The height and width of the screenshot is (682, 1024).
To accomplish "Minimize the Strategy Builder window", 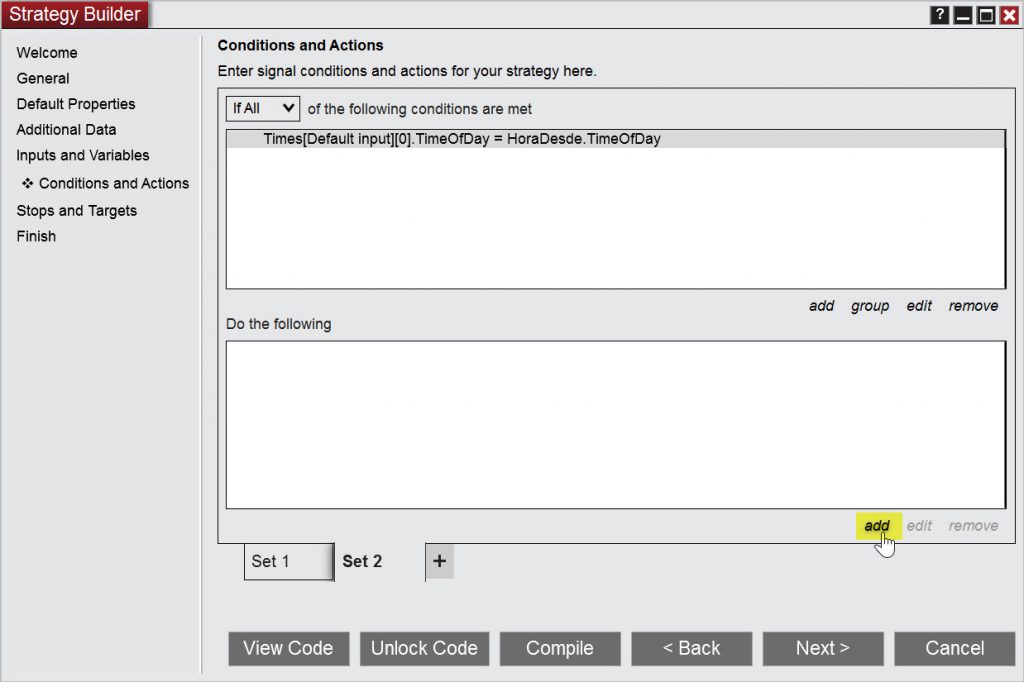I will [963, 14].
